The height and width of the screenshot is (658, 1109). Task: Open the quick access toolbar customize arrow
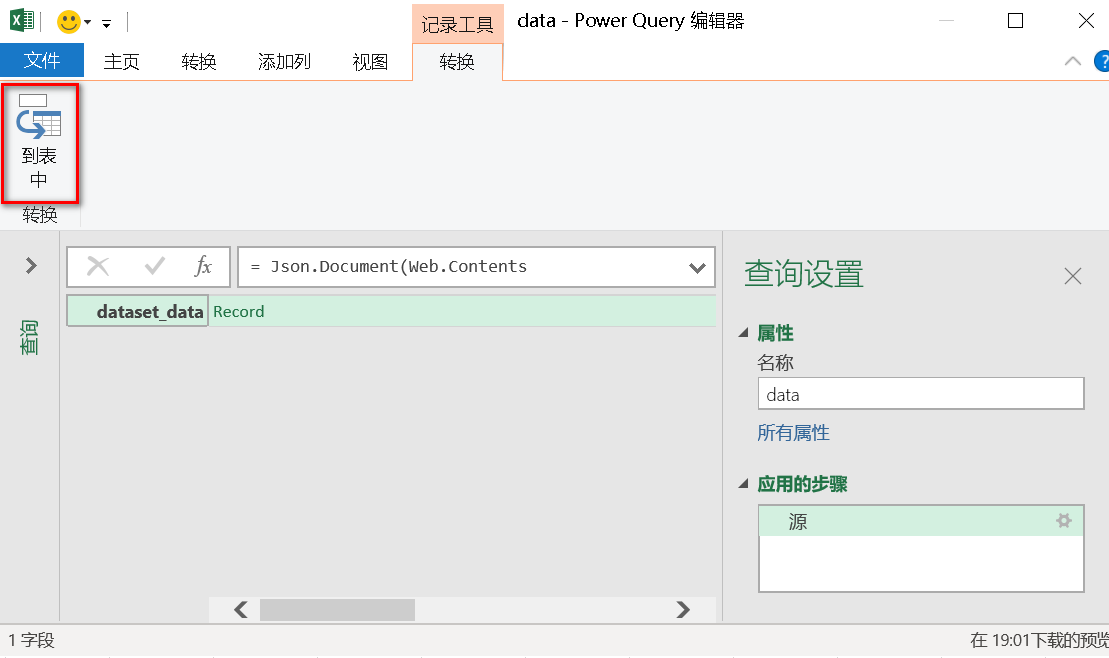click(x=106, y=23)
